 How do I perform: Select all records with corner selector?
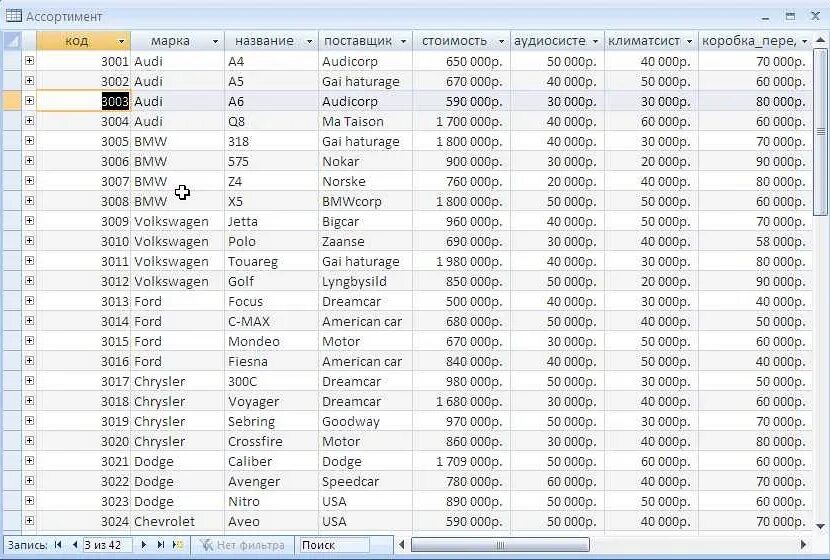tap(12, 41)
